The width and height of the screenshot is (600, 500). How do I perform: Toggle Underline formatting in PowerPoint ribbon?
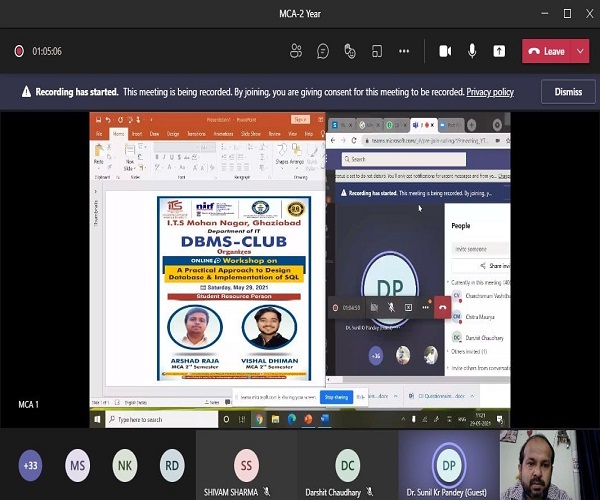tap(171, 157)
